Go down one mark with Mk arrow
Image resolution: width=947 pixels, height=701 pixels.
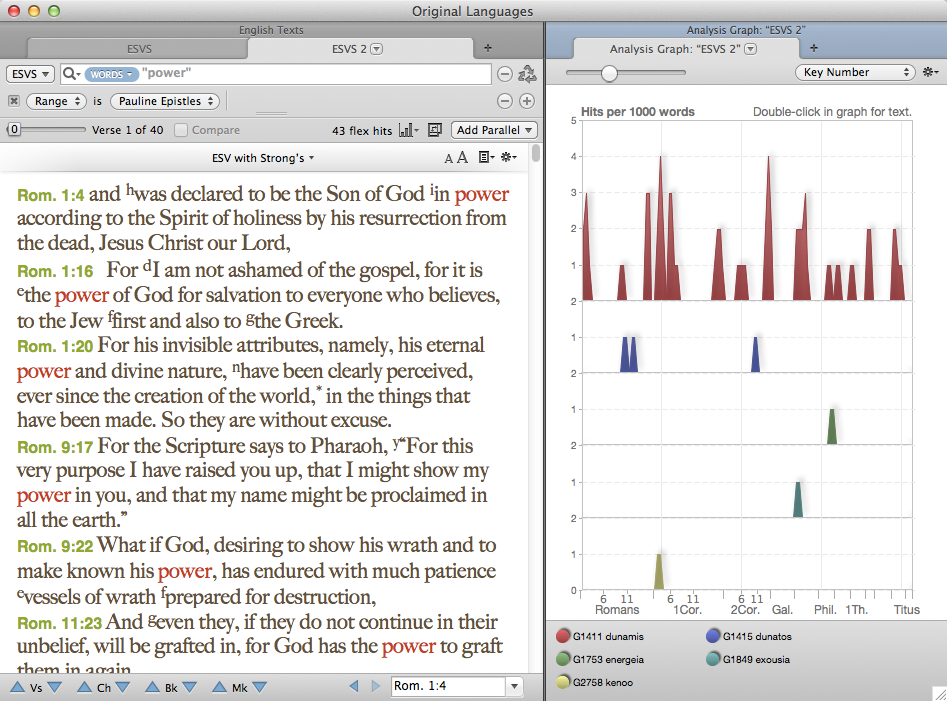coord(260,687)
